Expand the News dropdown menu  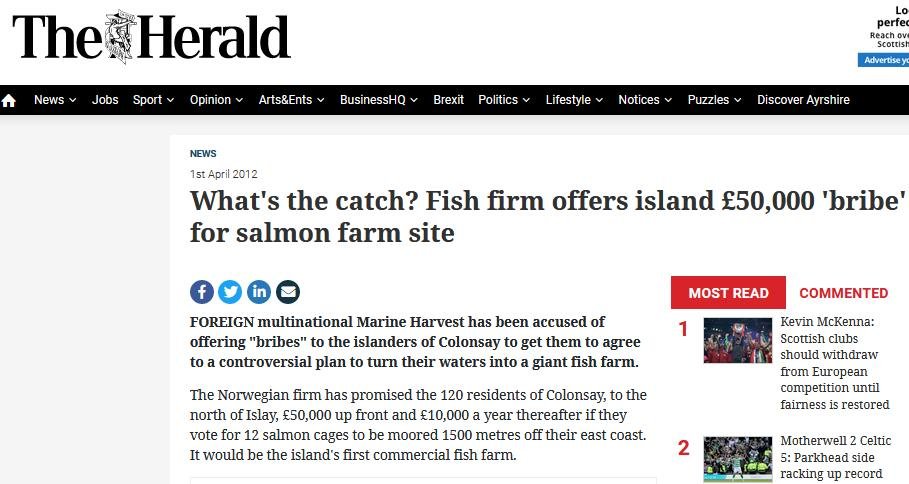coord(55,100)
